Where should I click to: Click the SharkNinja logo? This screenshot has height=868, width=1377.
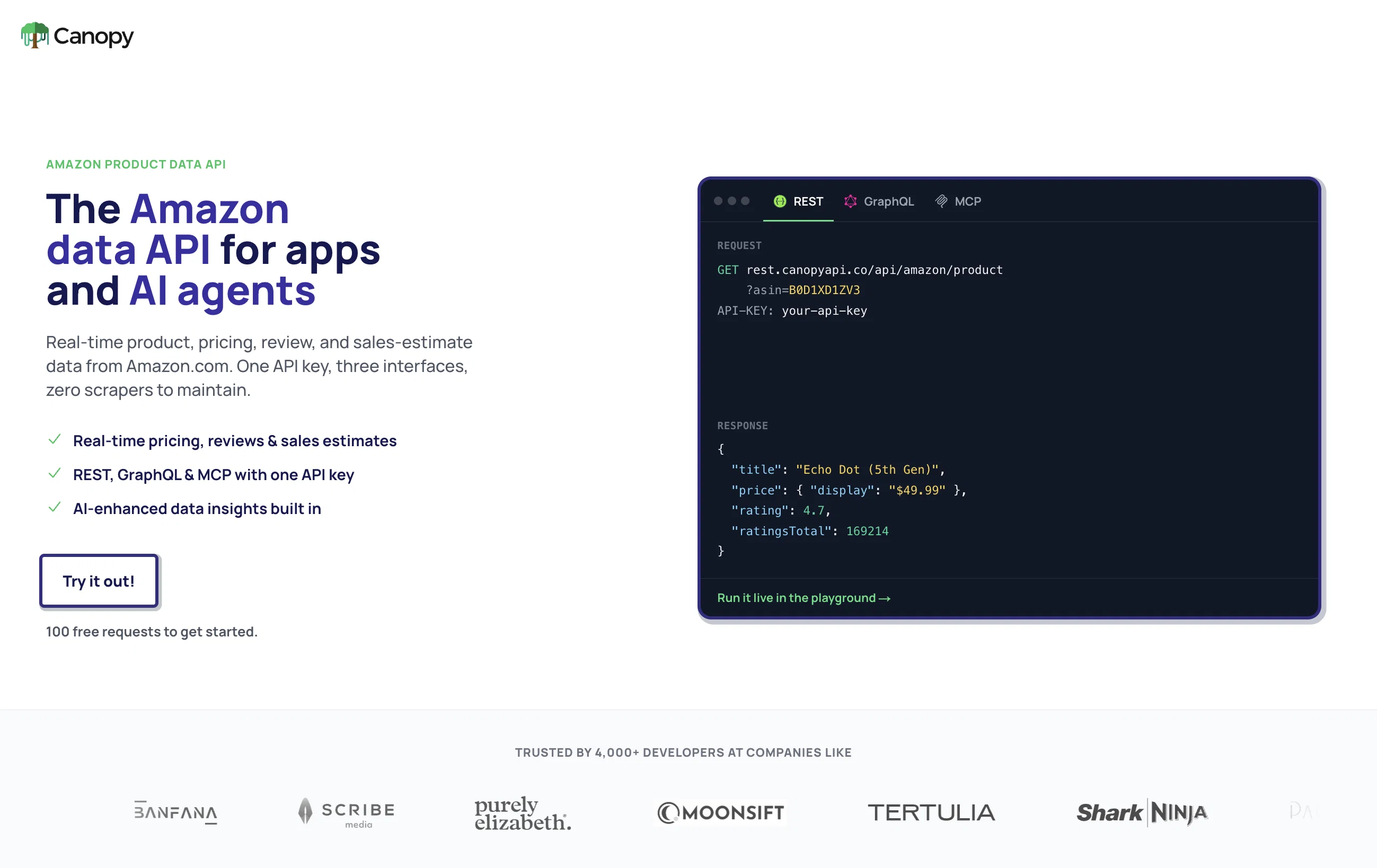click(x=1142, y=812)
